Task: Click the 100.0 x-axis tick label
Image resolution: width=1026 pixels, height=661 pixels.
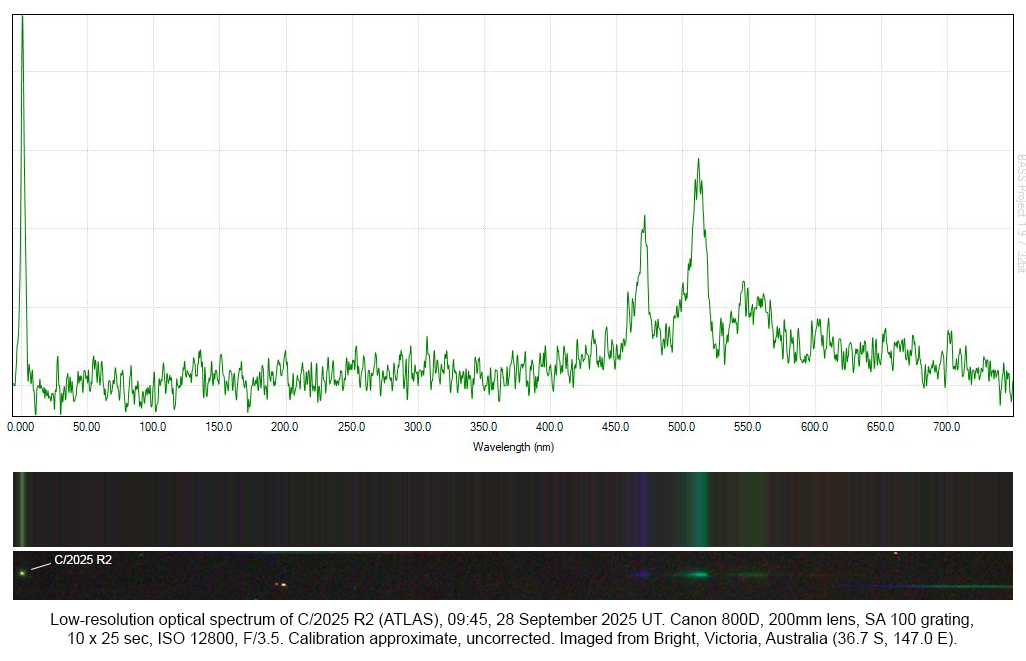Action: 153,427
